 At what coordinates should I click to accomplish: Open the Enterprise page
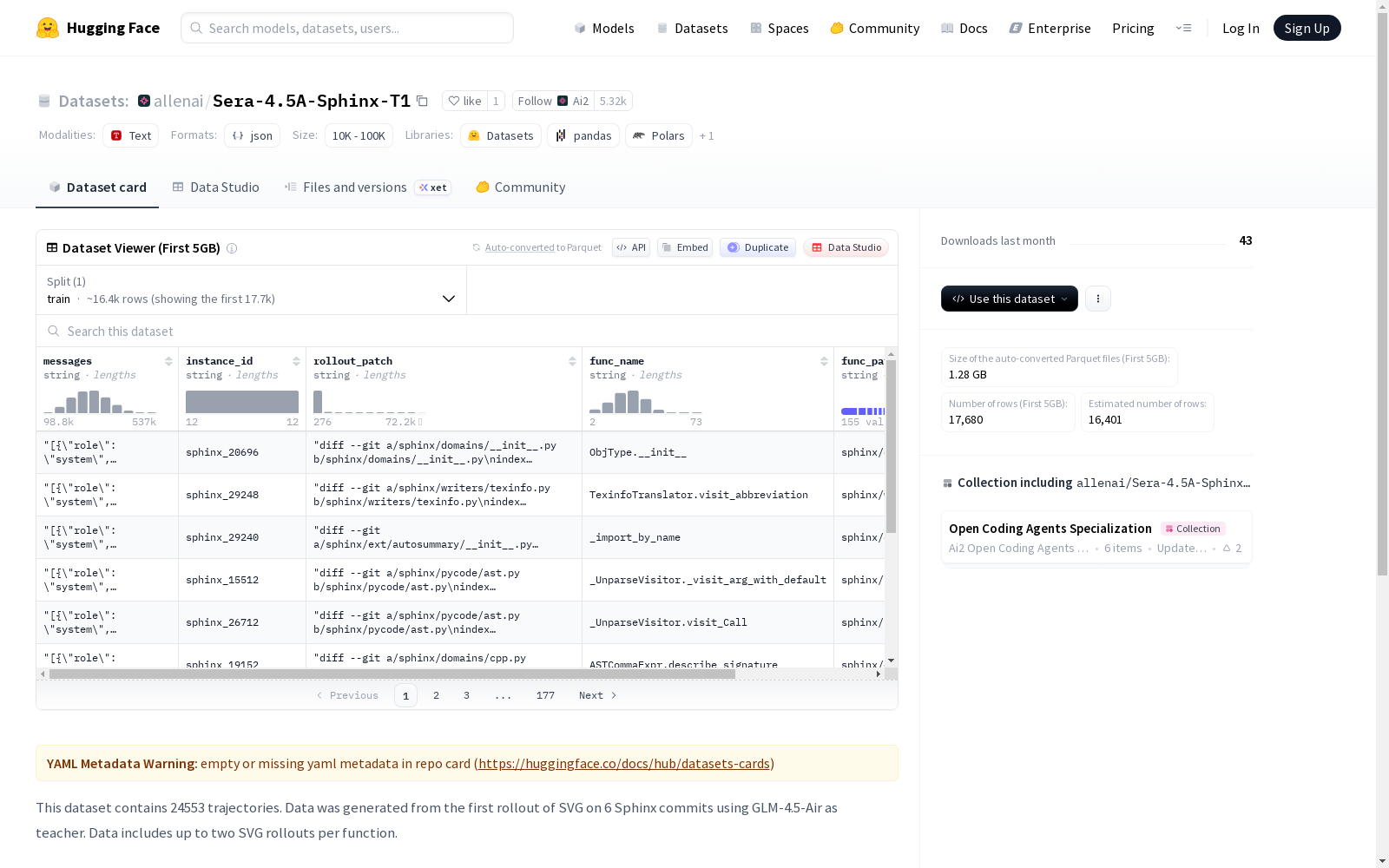(x=1050, y=28)
